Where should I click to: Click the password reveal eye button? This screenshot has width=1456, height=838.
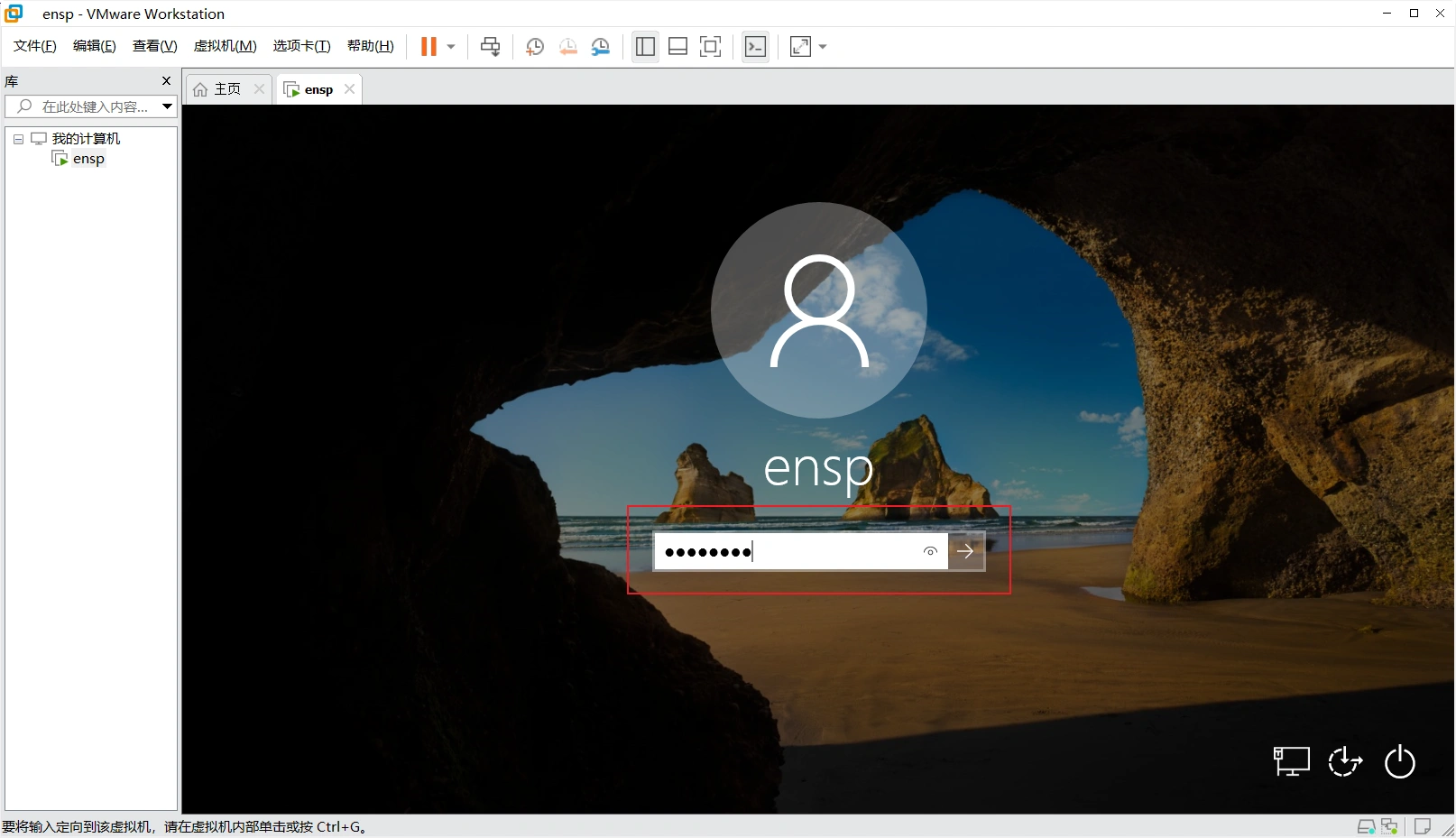(x=929, y=551)
